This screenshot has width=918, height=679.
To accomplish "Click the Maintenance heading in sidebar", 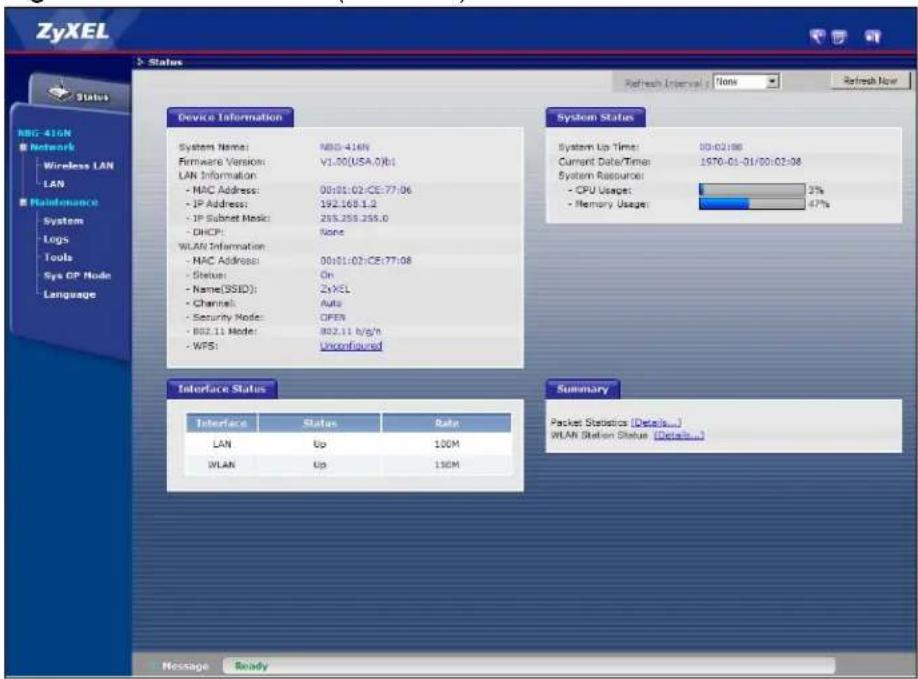I will [x=64, y=202].
